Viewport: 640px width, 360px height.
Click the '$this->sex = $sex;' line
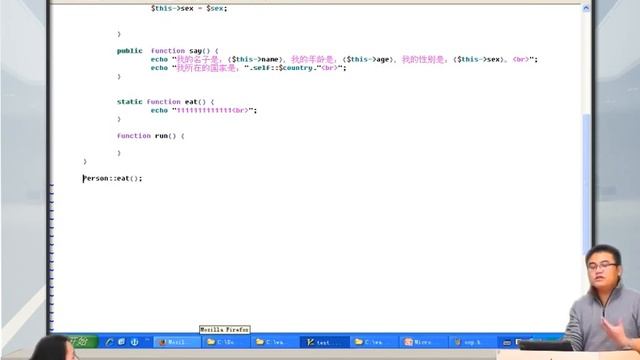pyautogui.click(x=189, y=8)
